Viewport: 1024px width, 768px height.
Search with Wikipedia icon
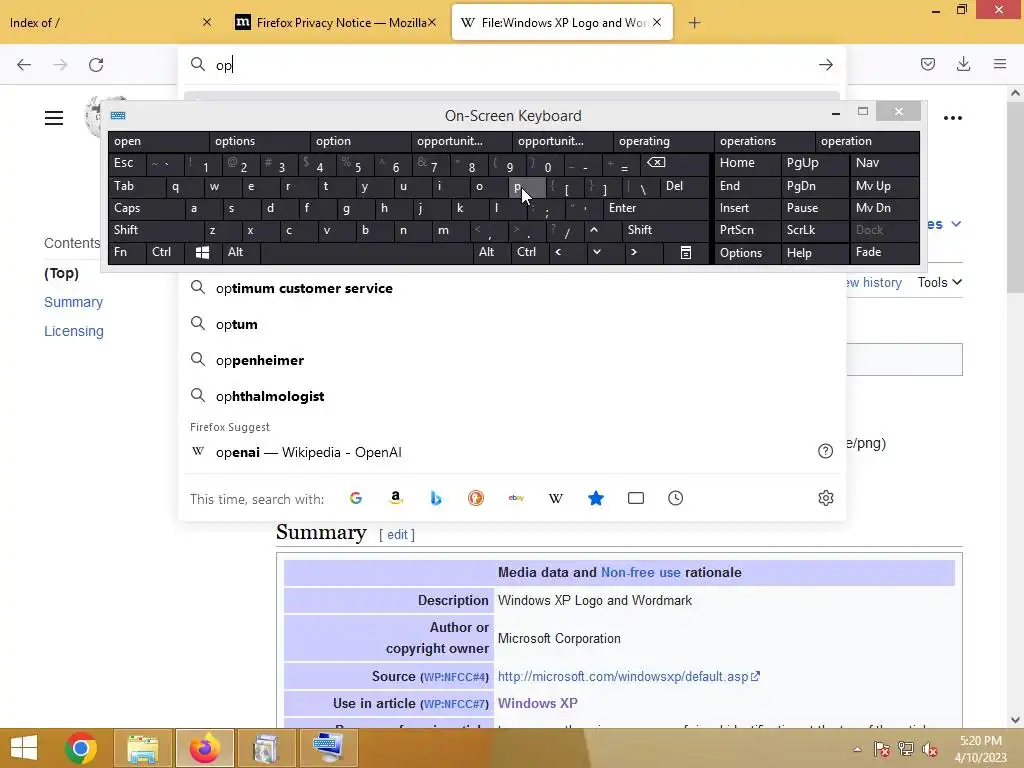[x=556, y=498]
